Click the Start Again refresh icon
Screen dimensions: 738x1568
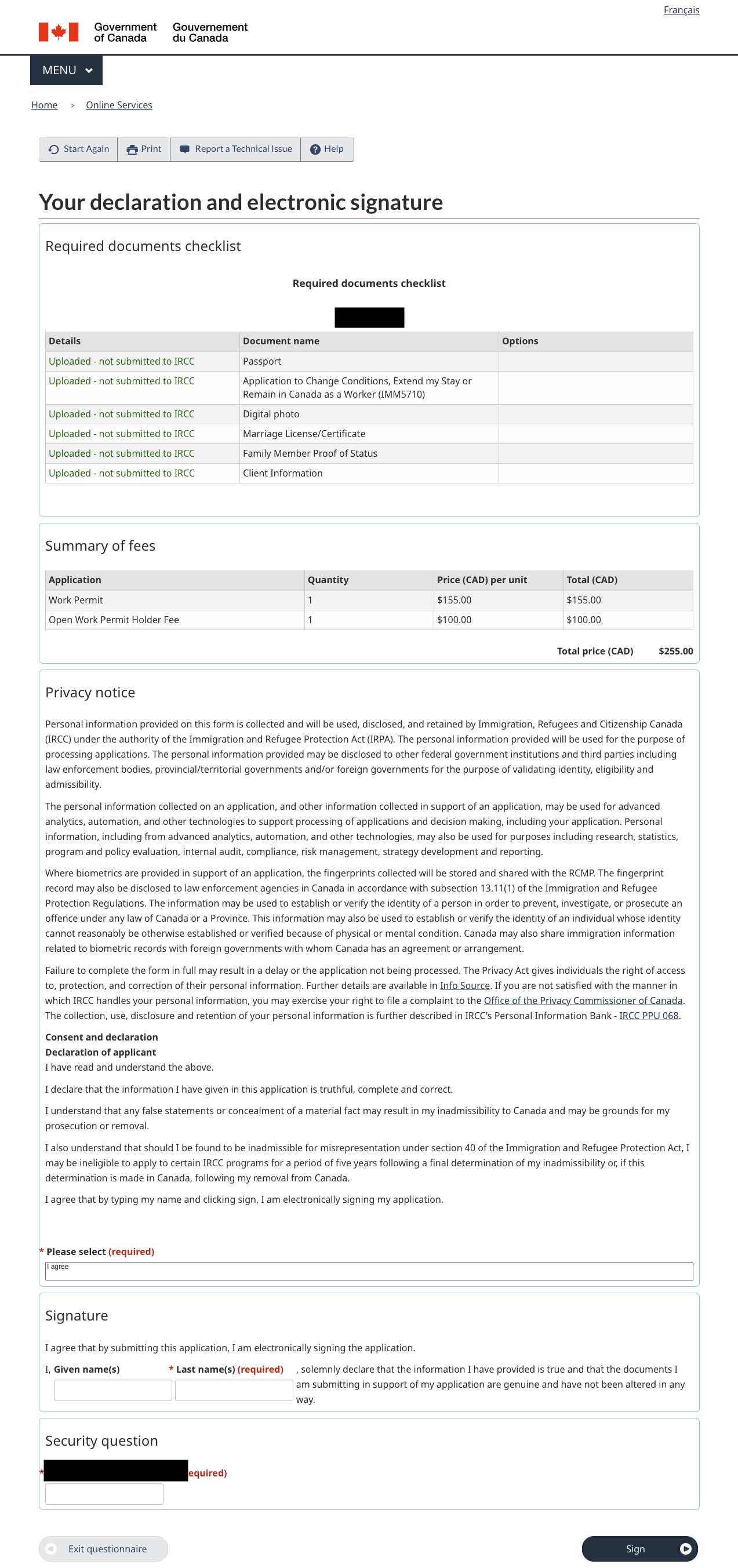(53, 149)
